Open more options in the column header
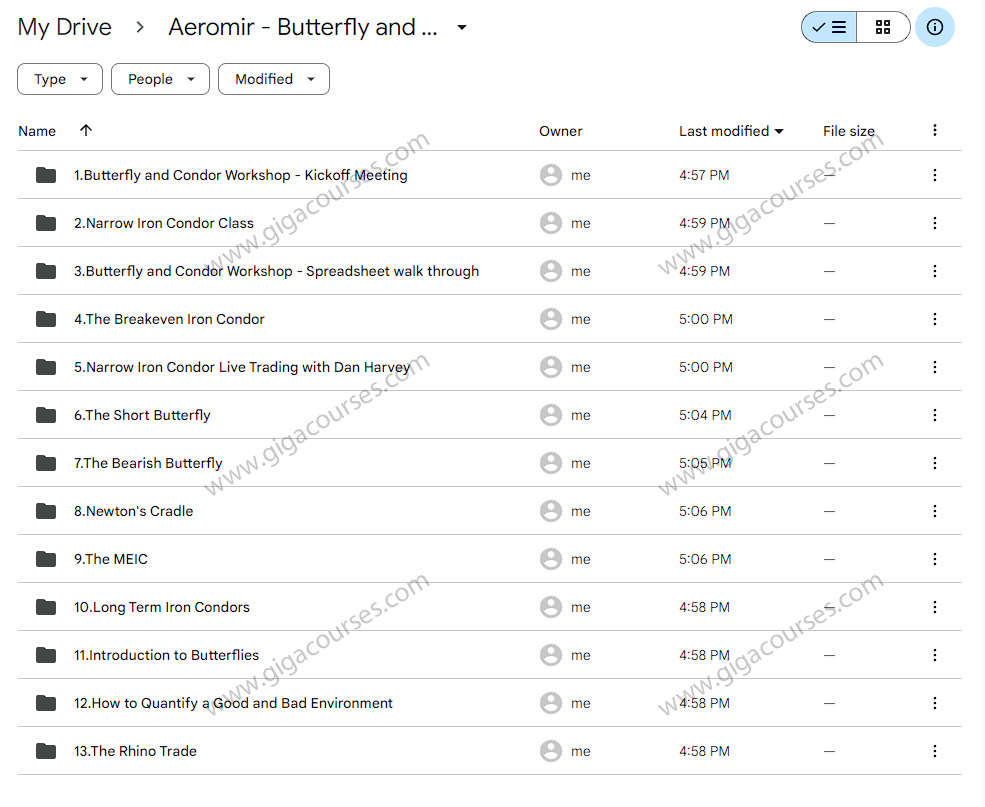The width and height of the screenshot is (985, 807). (x=934, y=130)
